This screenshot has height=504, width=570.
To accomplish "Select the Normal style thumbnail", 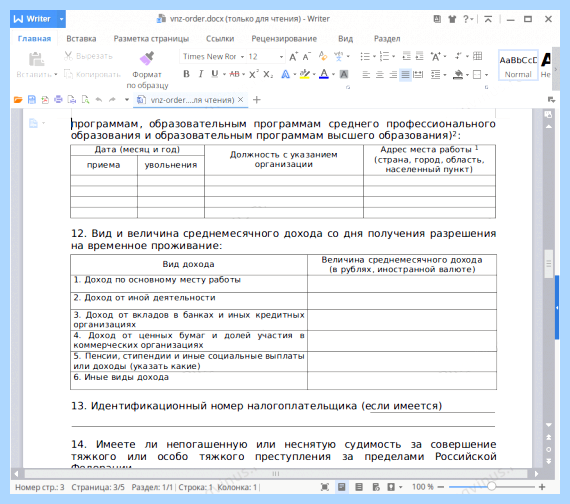I will [518, 65].
